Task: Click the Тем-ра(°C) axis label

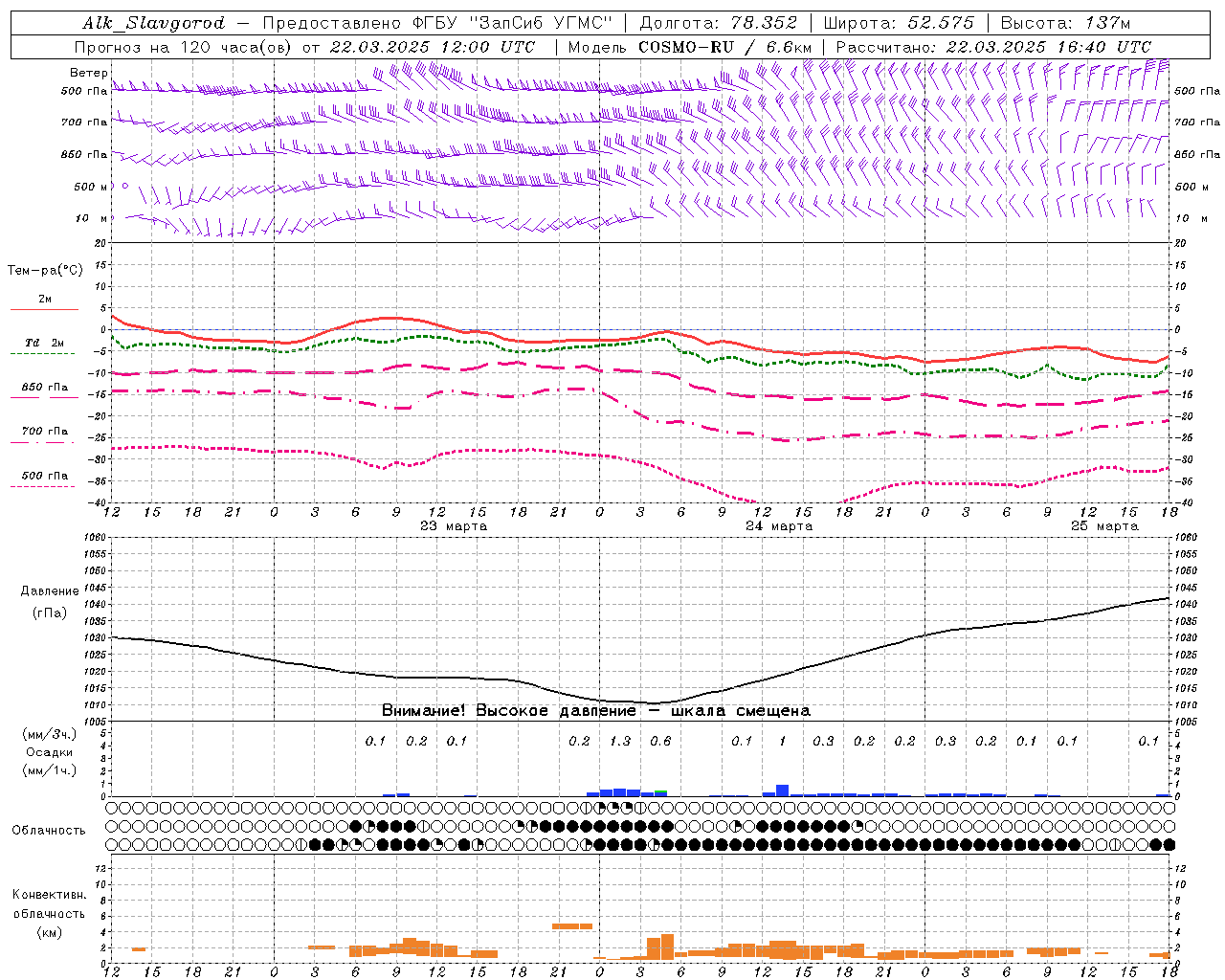Action: 45,271
